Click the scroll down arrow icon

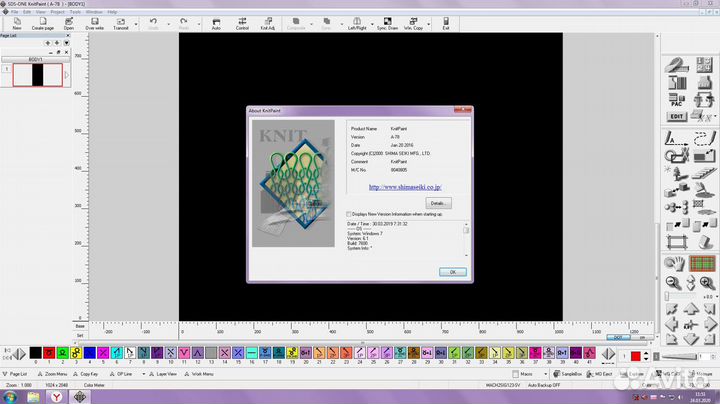691,340
